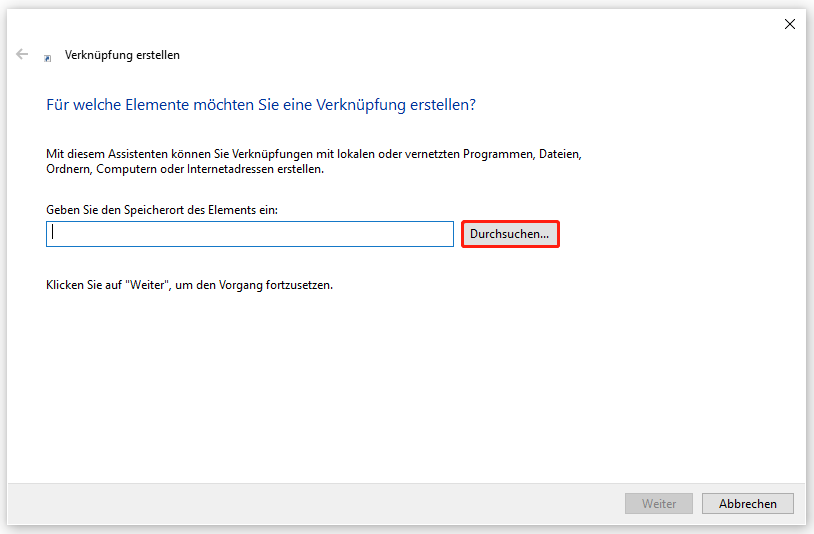Focus the Speicherort location input field
The width and height of the screenshot is (814, 534).
[x=250, y=234]
